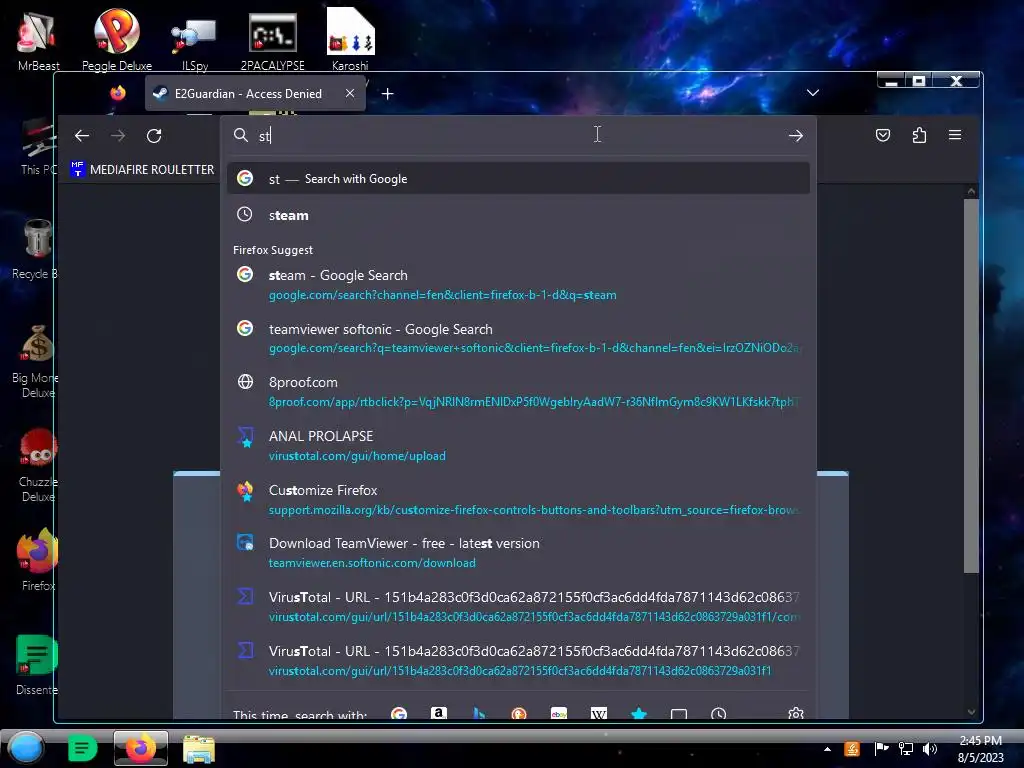Open VirusTotal URL result ending in /com
1024x768 pixels.
[518, 607]
